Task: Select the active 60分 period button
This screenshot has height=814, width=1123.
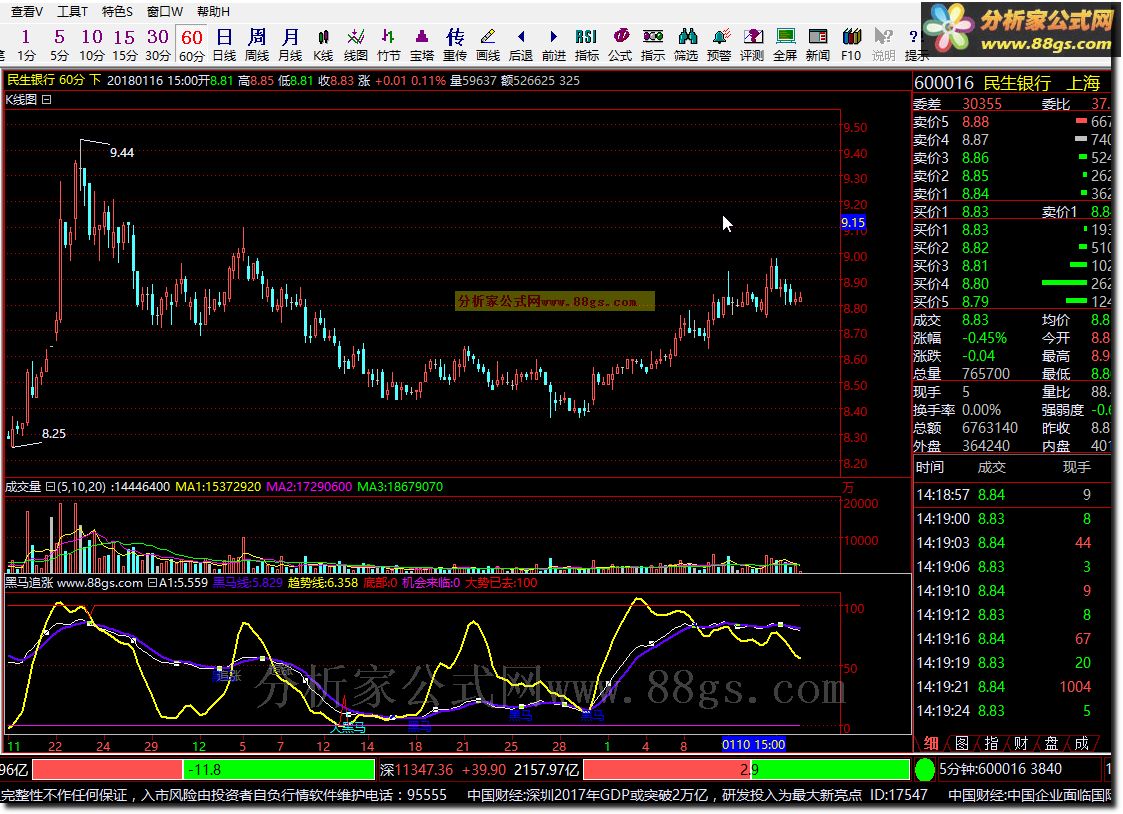Action: click(x=191, y=44)
